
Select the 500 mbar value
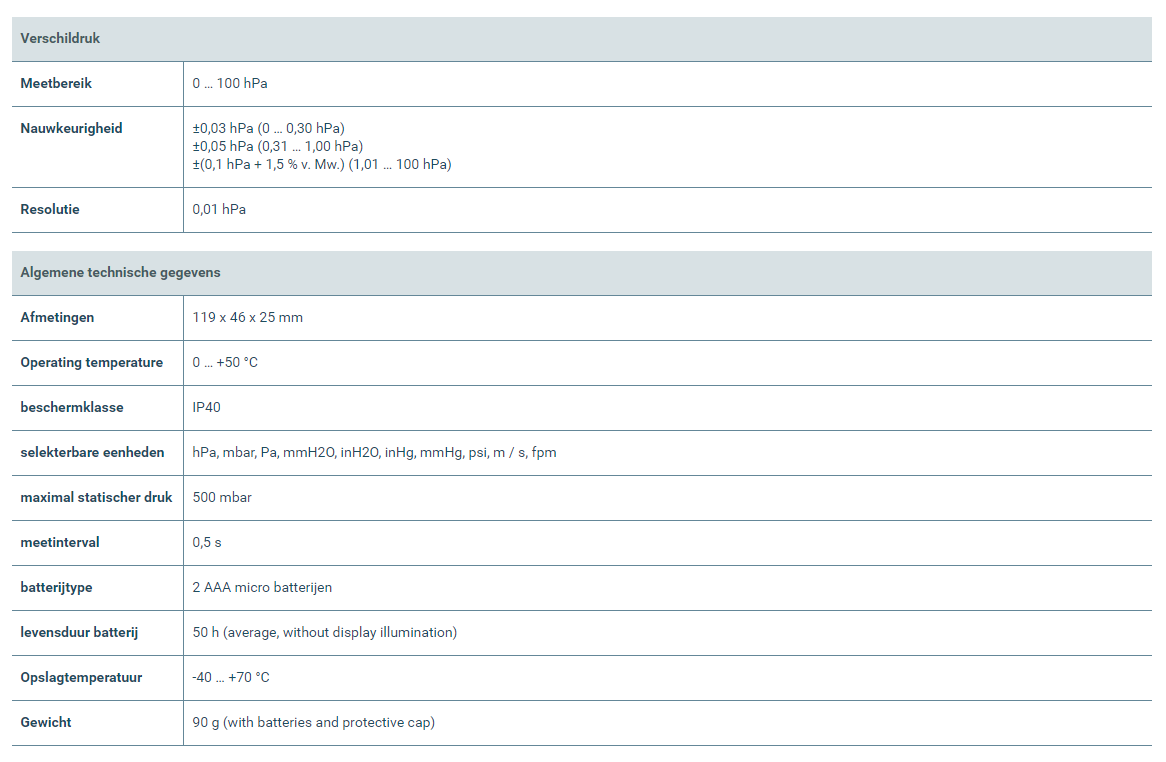(222, 497)
